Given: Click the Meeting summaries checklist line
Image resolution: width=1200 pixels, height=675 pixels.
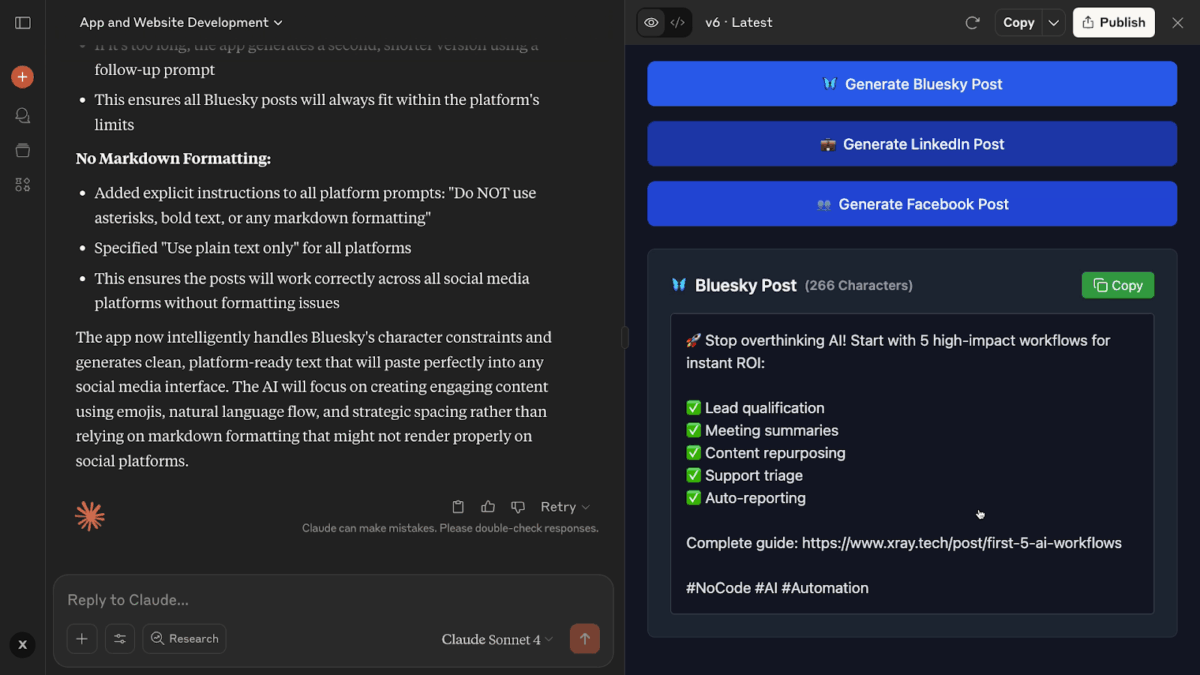Looking at the screenshot, I should click(x=762, y=430).
